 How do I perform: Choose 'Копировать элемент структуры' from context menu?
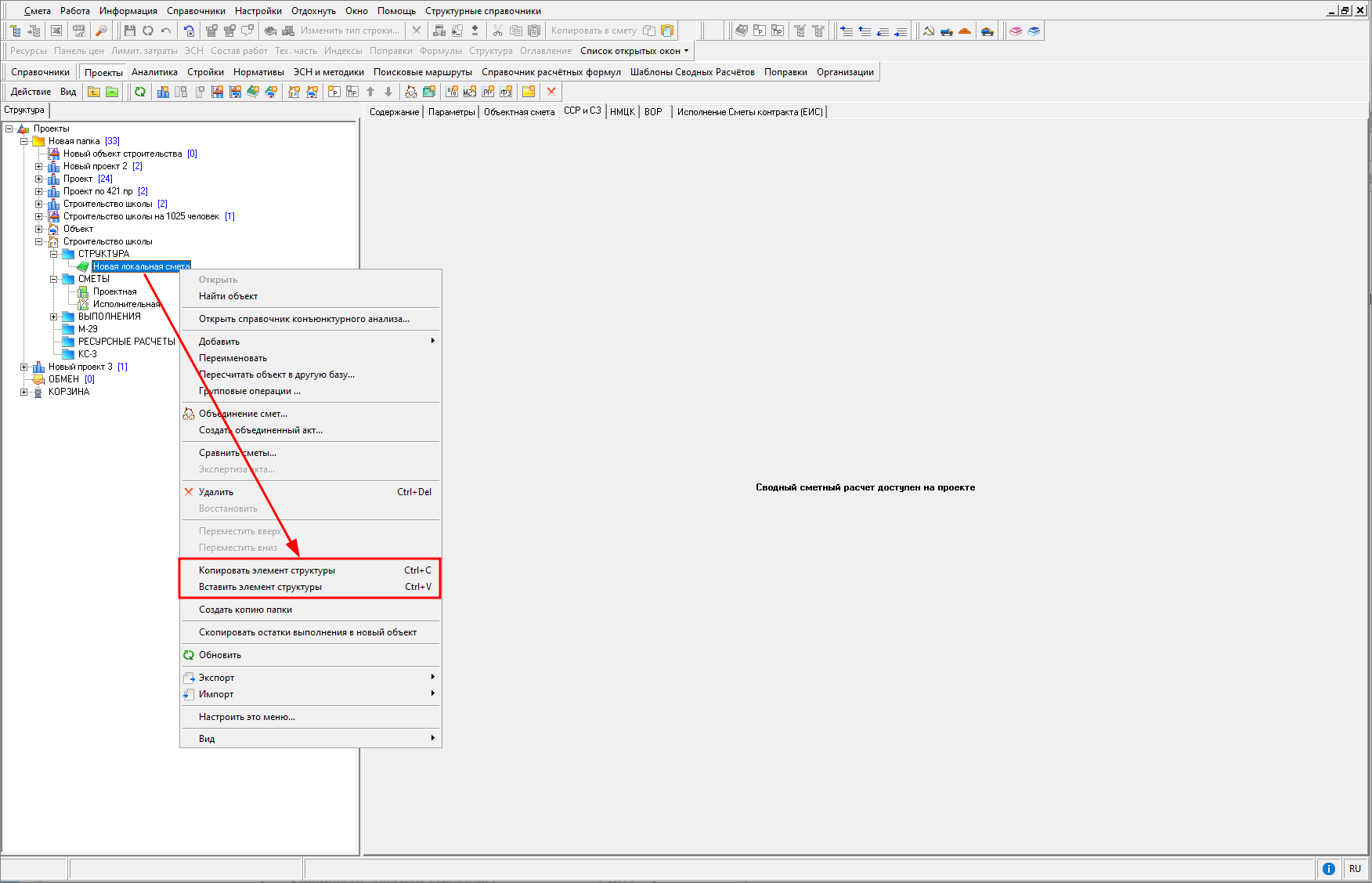[267, 570]
